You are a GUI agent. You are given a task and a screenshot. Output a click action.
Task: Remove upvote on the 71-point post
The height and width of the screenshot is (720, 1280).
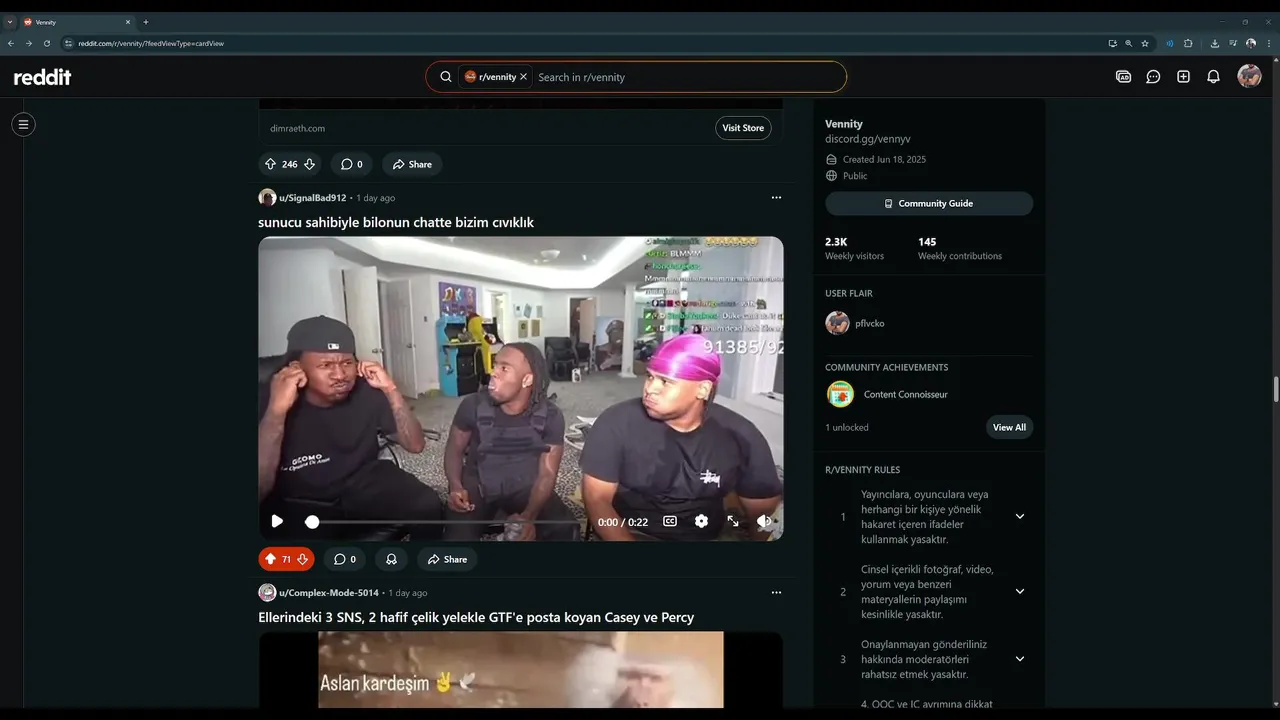point(270,559)
